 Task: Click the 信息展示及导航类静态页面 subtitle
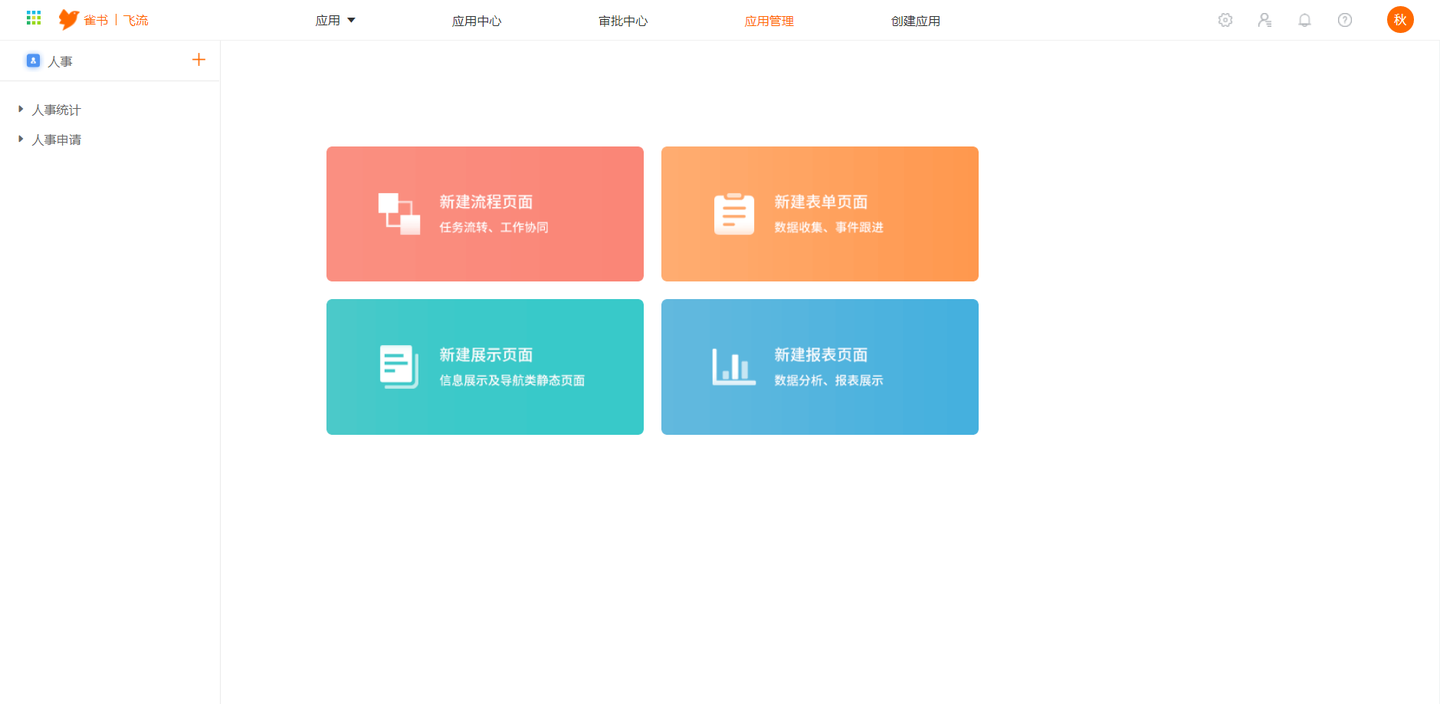(x=512, y=381)
